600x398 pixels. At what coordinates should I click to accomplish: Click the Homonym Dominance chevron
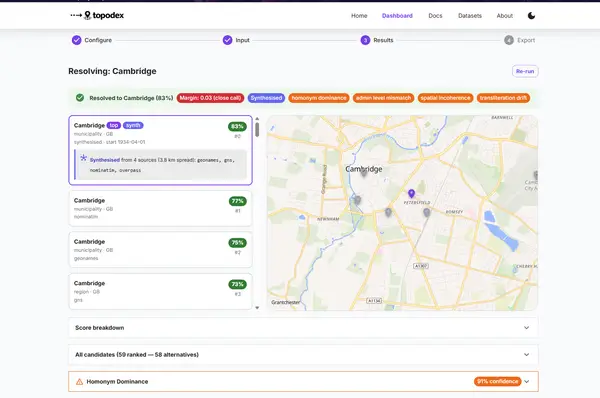click(x=527, y=382)
